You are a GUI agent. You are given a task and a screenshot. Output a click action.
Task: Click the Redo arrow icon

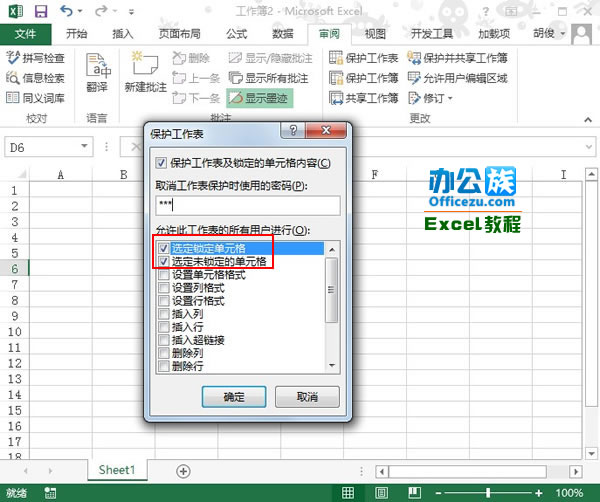point(101,11)
